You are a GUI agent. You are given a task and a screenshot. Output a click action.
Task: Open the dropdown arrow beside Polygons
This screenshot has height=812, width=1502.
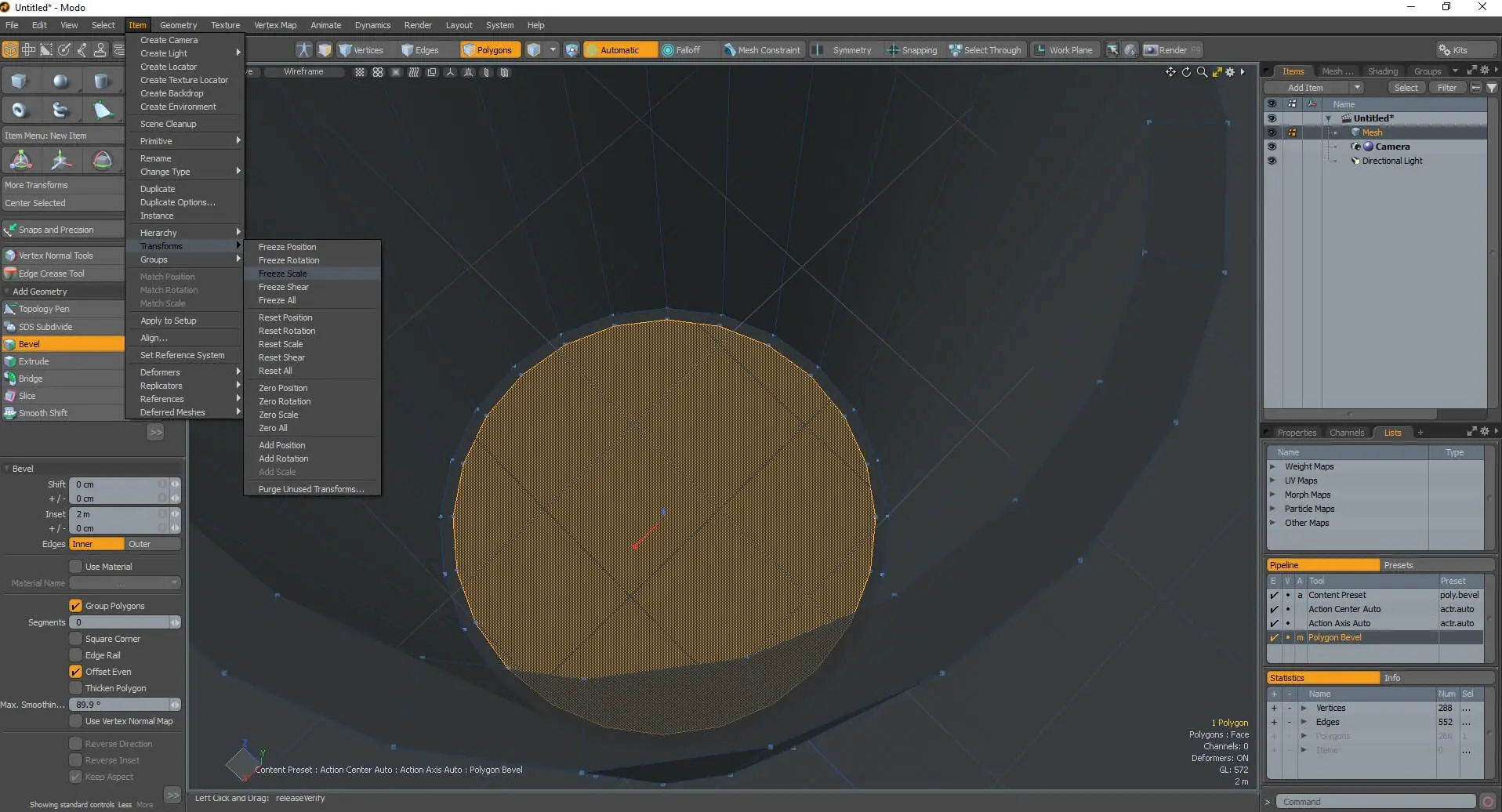coord(553,50)
